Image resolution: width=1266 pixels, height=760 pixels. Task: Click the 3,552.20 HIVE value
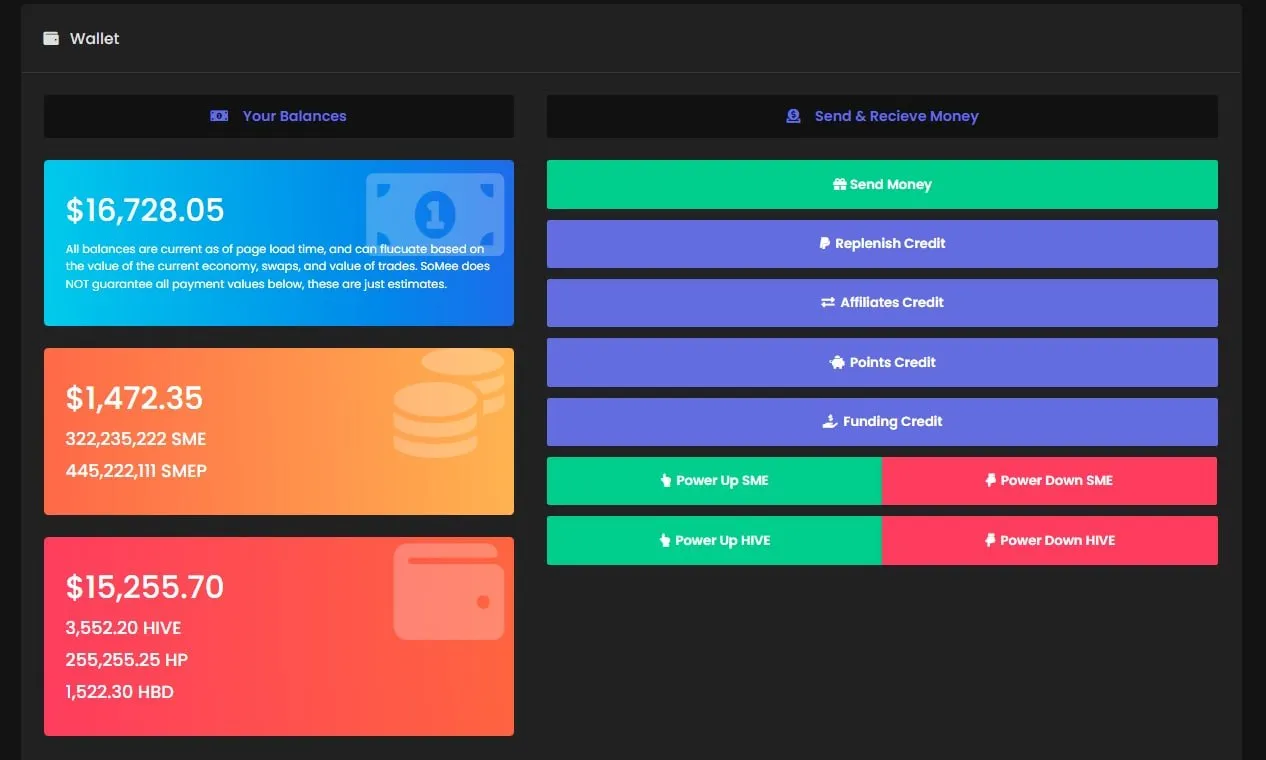(x=124, y=628)
